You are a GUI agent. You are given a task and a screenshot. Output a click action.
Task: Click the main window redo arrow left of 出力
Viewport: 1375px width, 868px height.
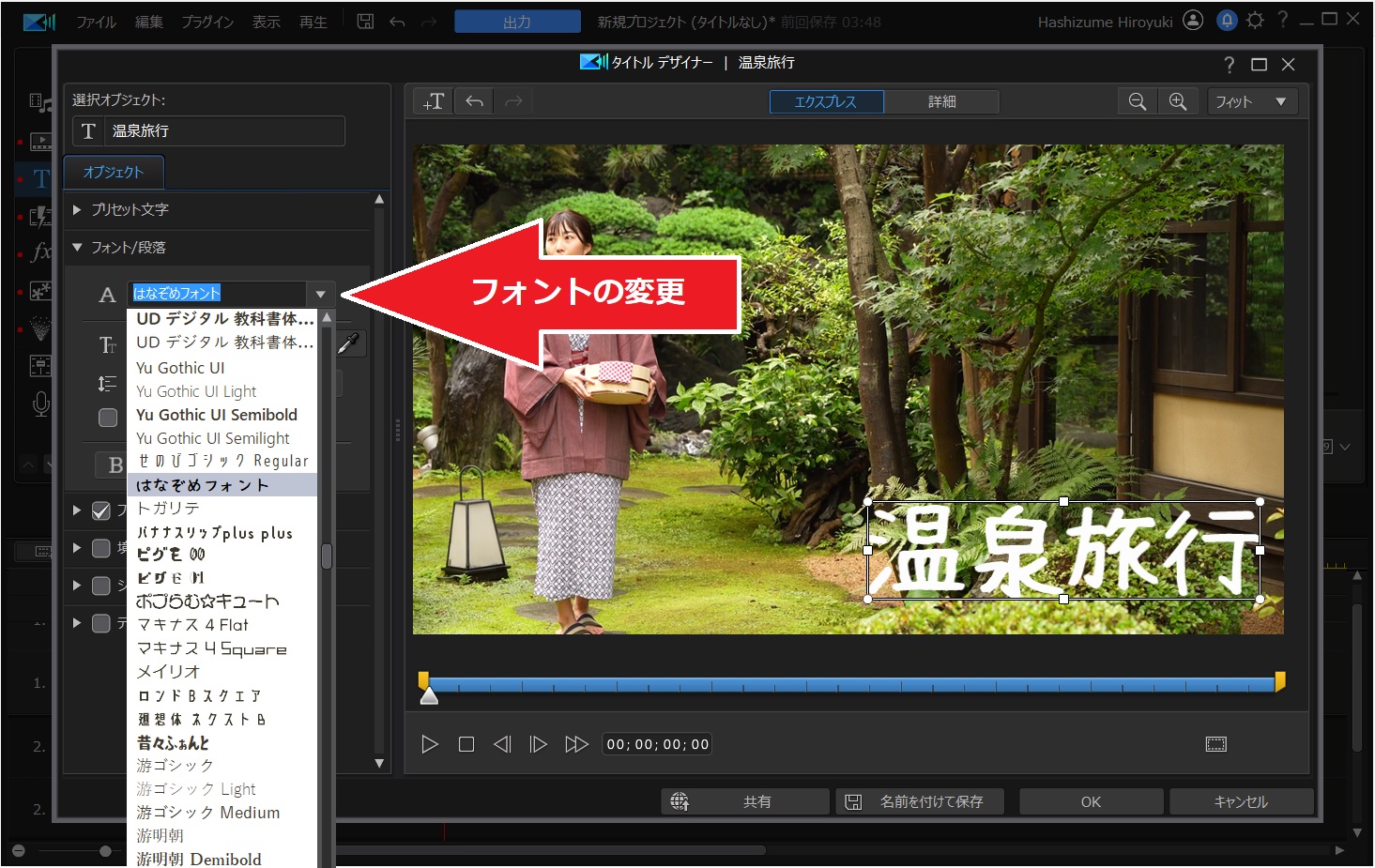(429, 22)
